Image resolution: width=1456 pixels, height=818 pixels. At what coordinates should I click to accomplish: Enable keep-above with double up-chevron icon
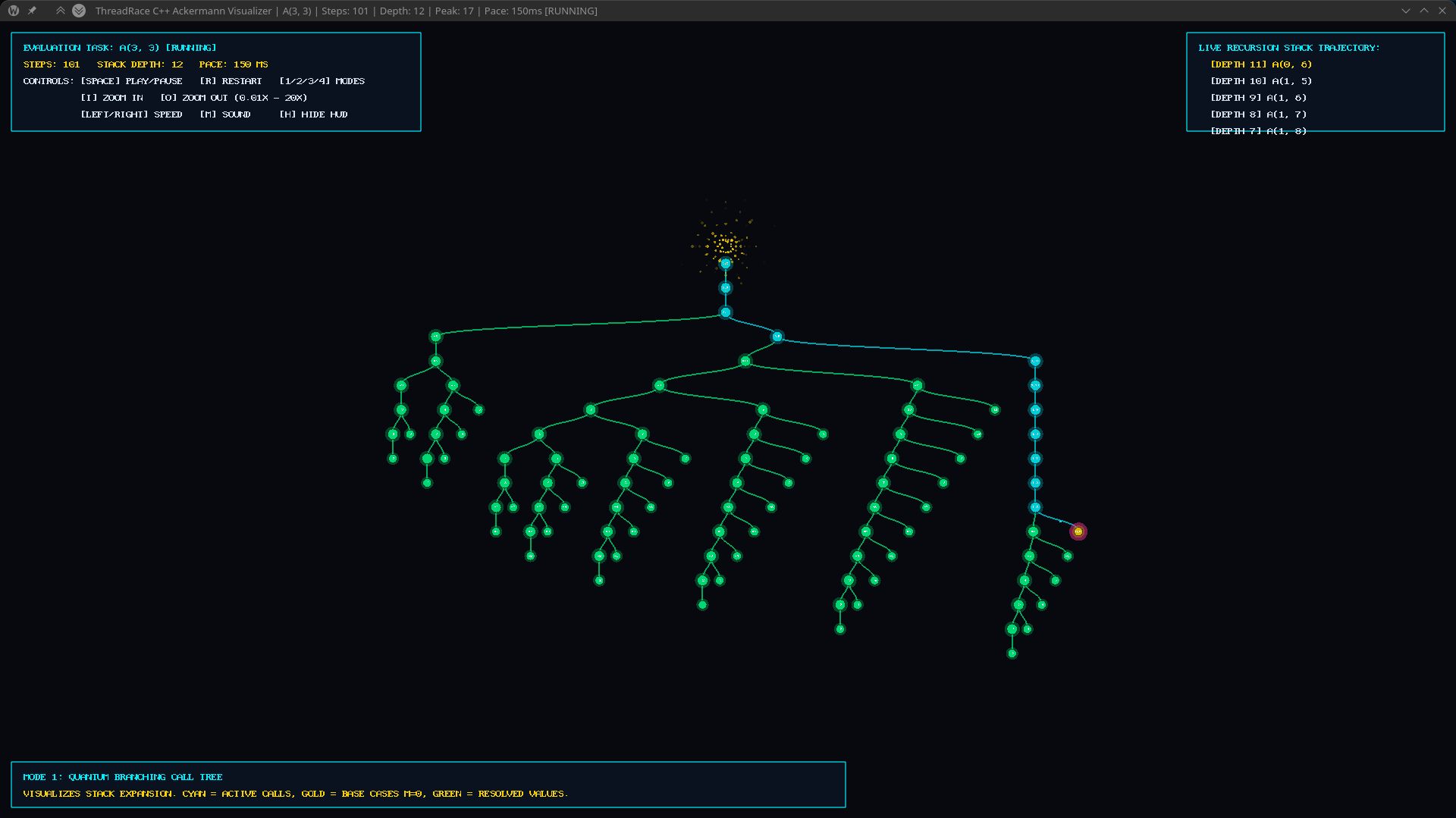(61, 11)
